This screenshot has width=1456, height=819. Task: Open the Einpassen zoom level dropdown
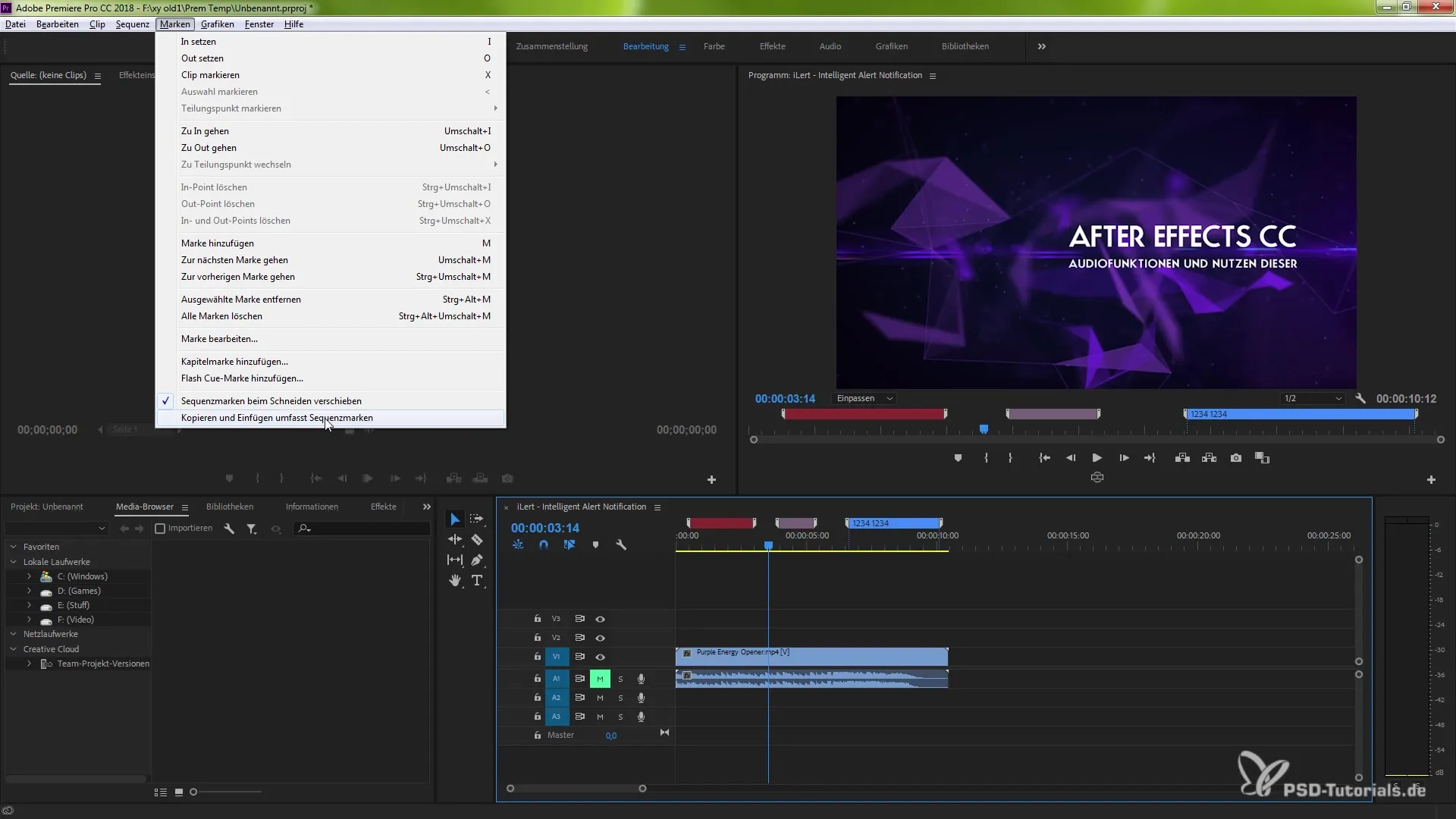tap(864, 399)
